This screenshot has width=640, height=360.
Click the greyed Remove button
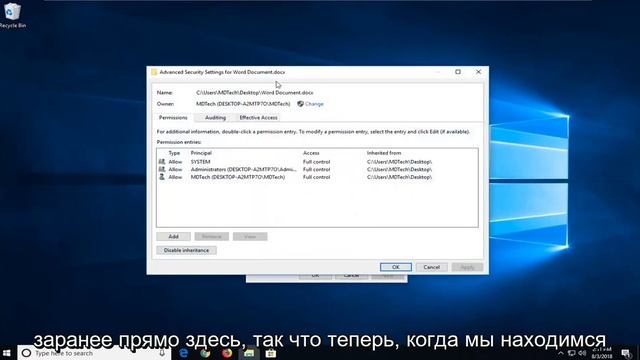[211, 237]
